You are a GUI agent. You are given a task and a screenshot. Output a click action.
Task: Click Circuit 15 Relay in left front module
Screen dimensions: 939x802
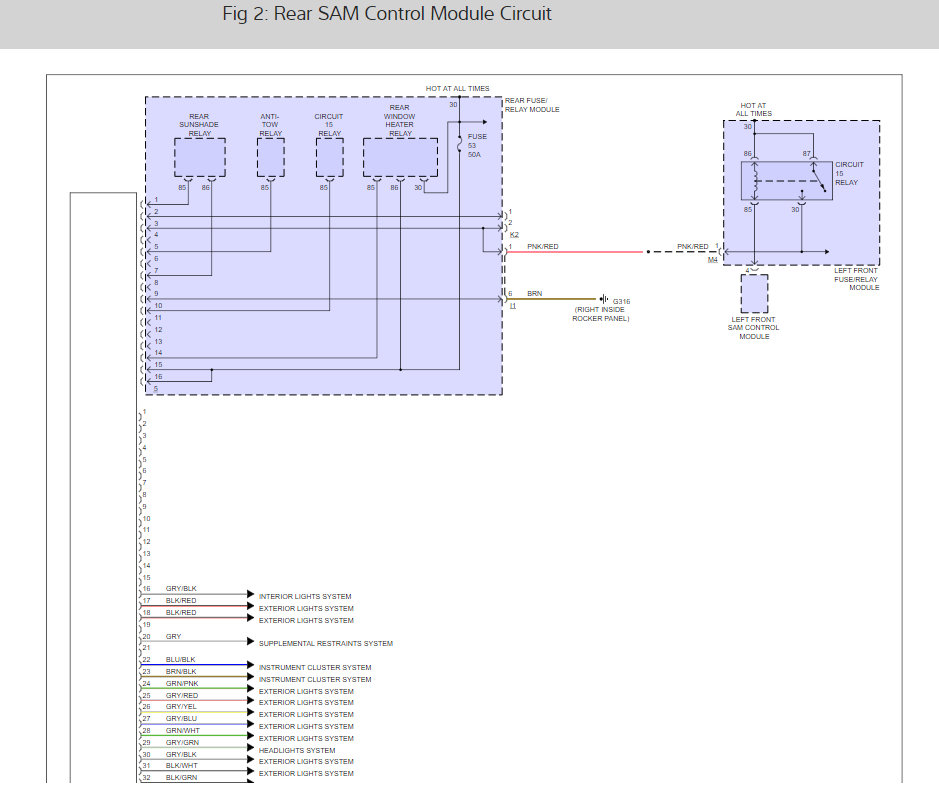[x=787, y=180]
